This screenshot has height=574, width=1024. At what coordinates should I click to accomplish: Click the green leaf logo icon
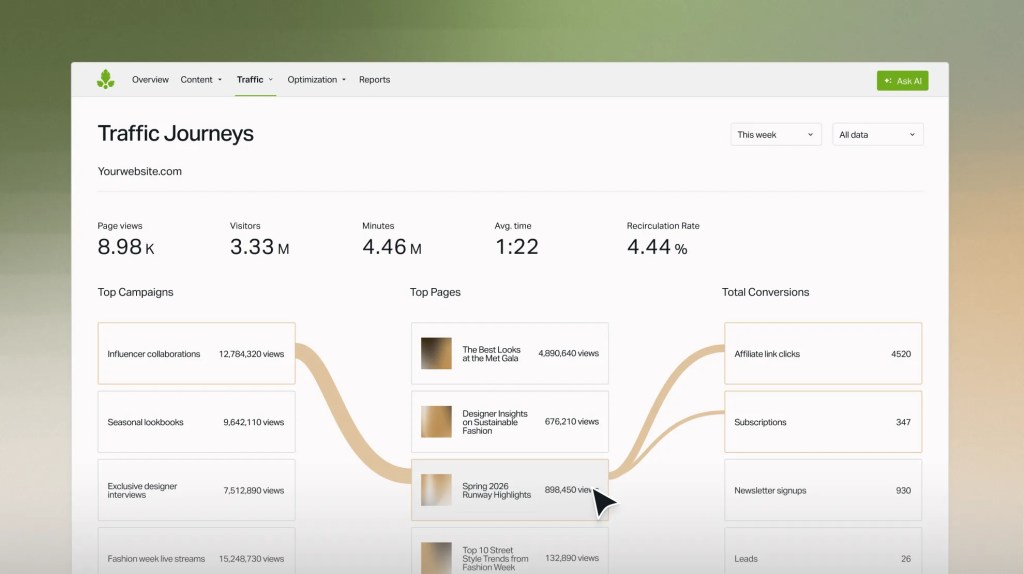[x=105, y=80]
